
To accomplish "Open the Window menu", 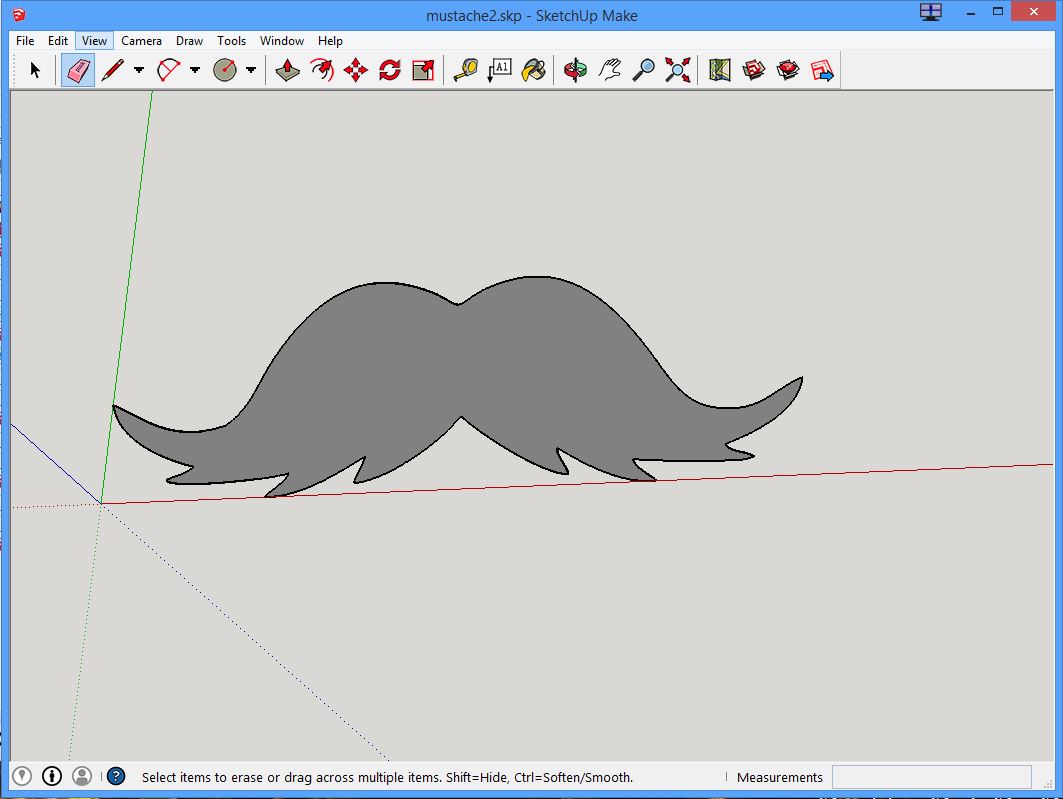I will tap(281, 41).
